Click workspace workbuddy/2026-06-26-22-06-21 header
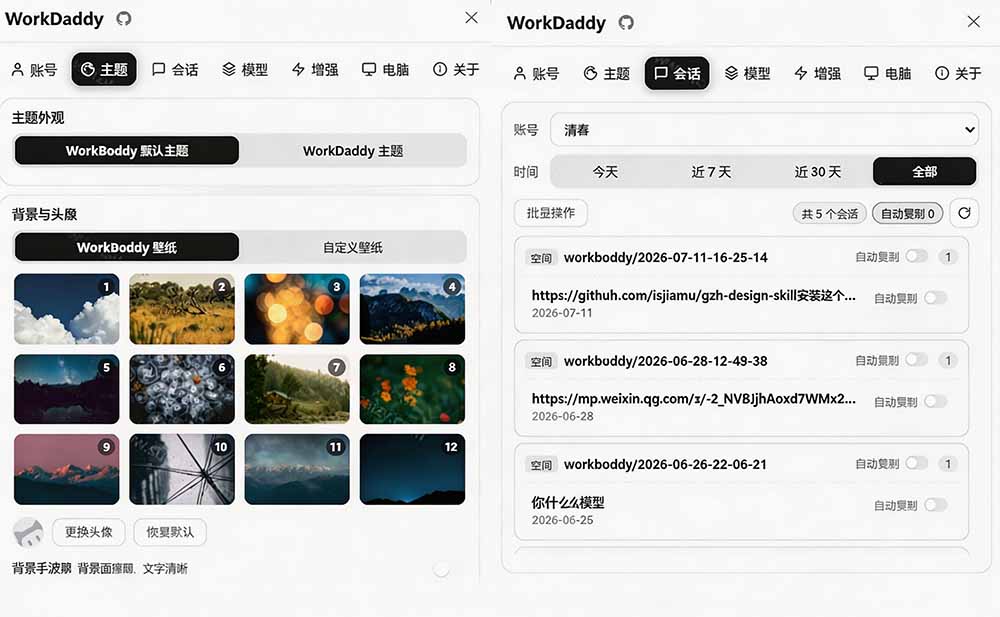 click(x=665, y=464)
